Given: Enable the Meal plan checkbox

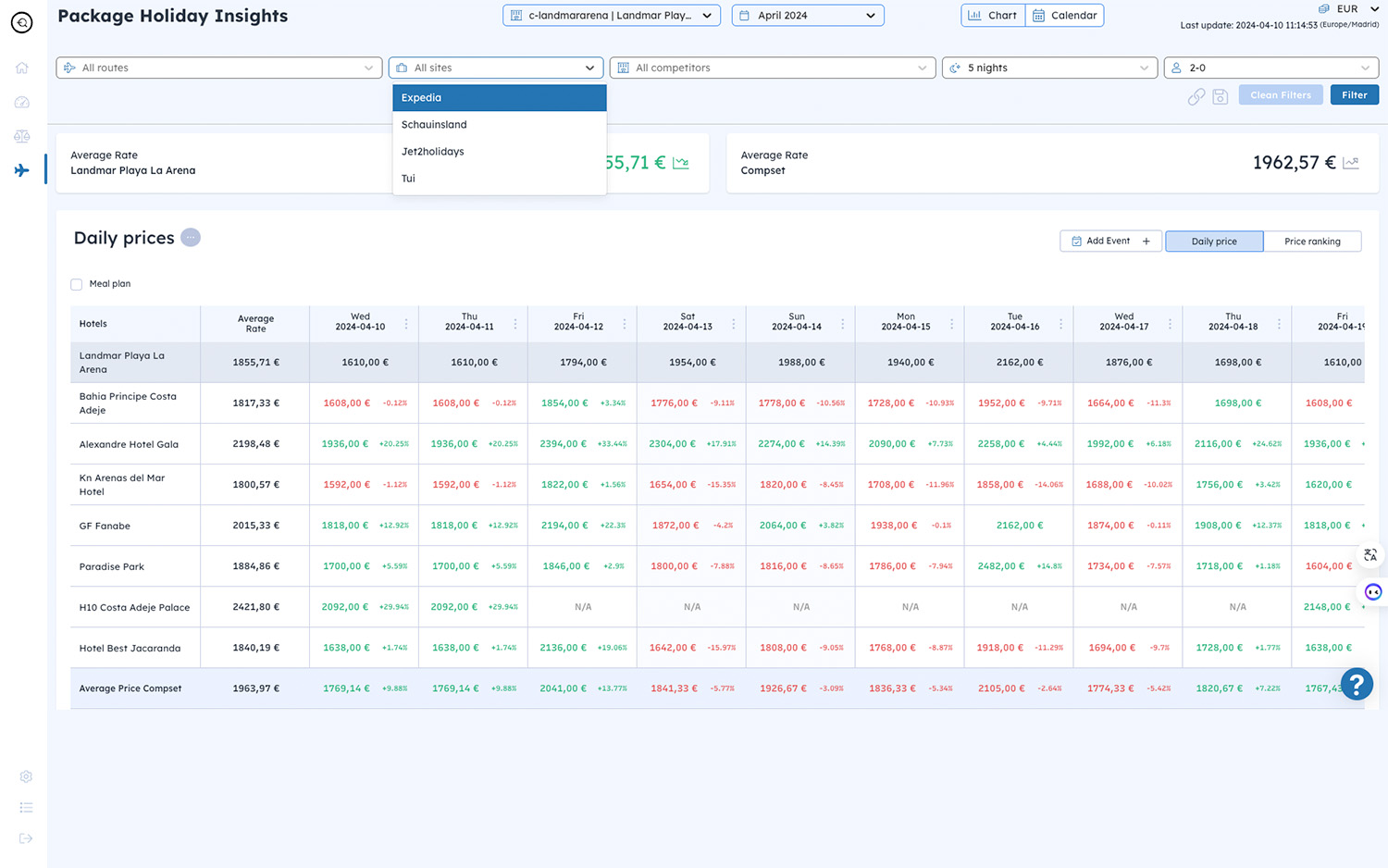Looking at the screenshot, I should pos(77,284).
